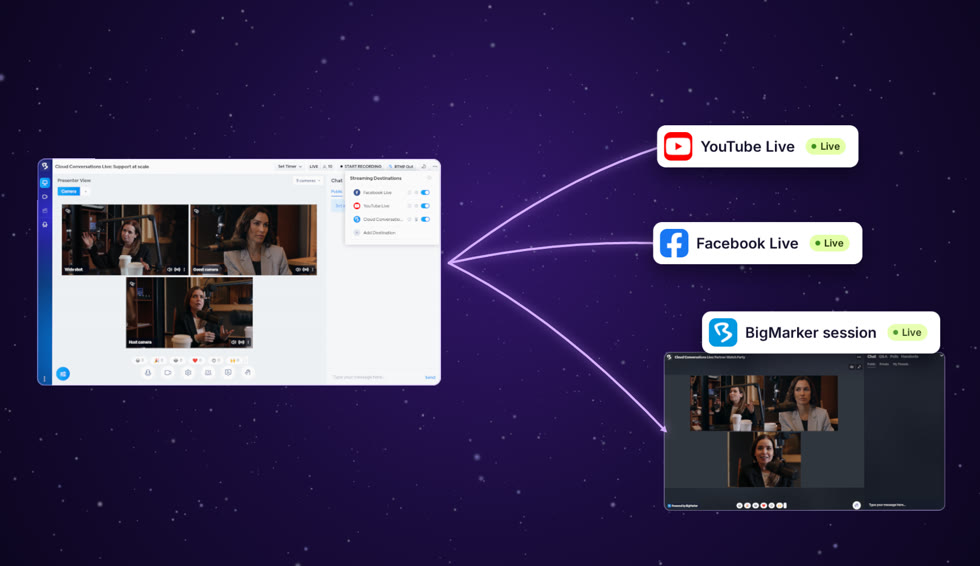Click the RTMP Out button

click(401, 166)
